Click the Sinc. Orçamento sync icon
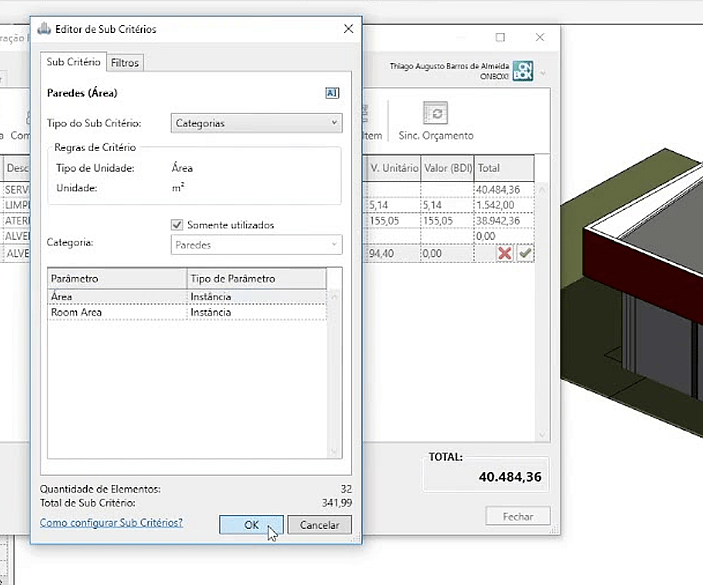 (435, 113)
